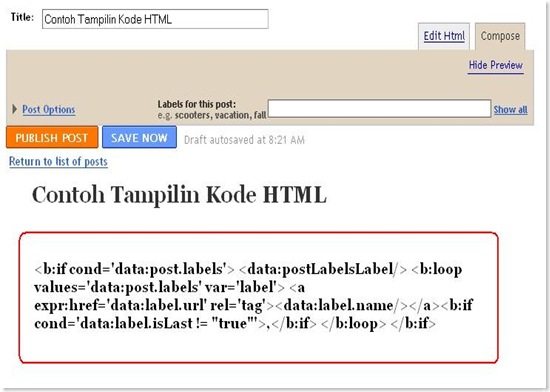The width and height of the screenshot is (550, 392).
Task: Click the Hide Preview link
Action: (x=496, y=65)
